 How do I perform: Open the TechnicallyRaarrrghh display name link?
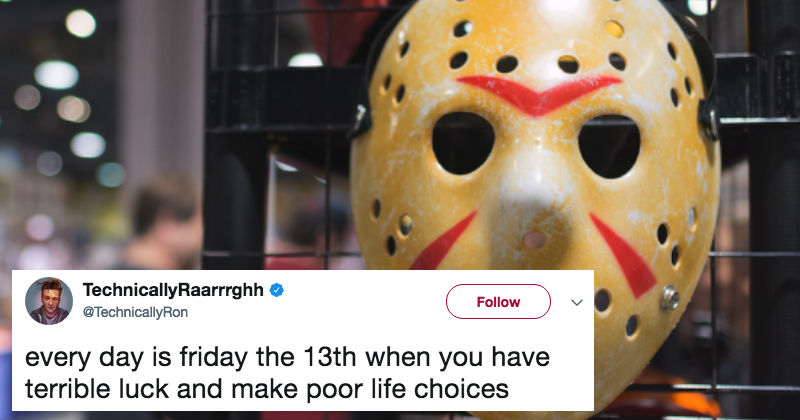[173, 290]
